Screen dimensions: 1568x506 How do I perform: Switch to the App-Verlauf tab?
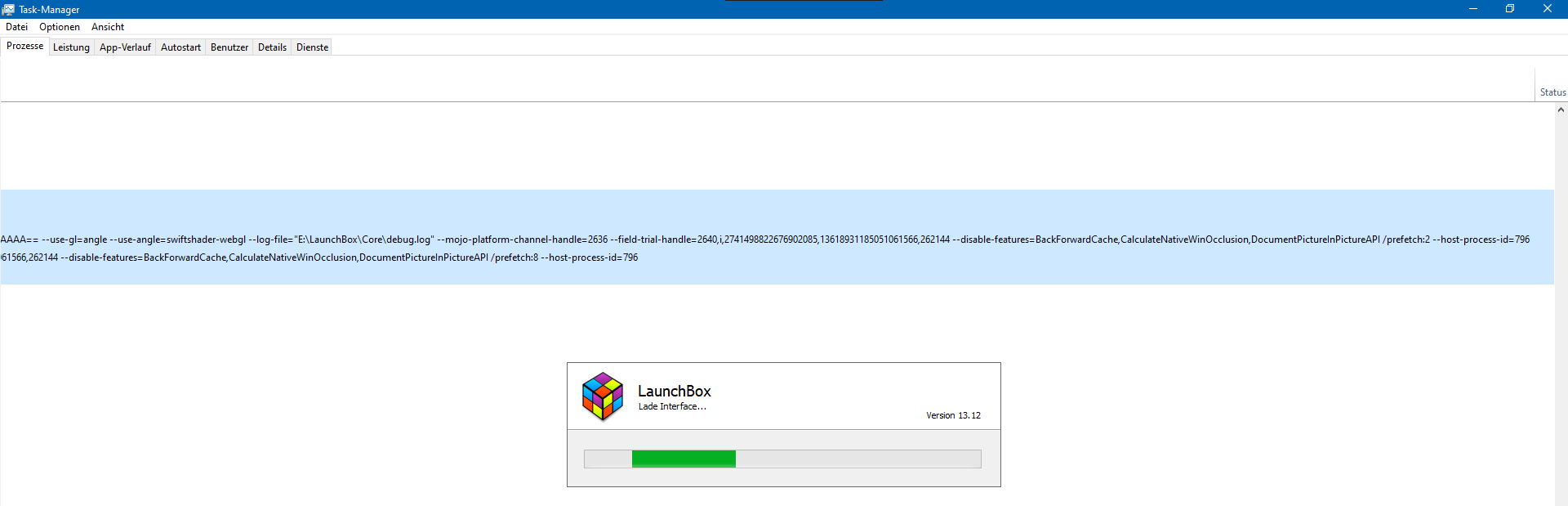tap(125, 47)
